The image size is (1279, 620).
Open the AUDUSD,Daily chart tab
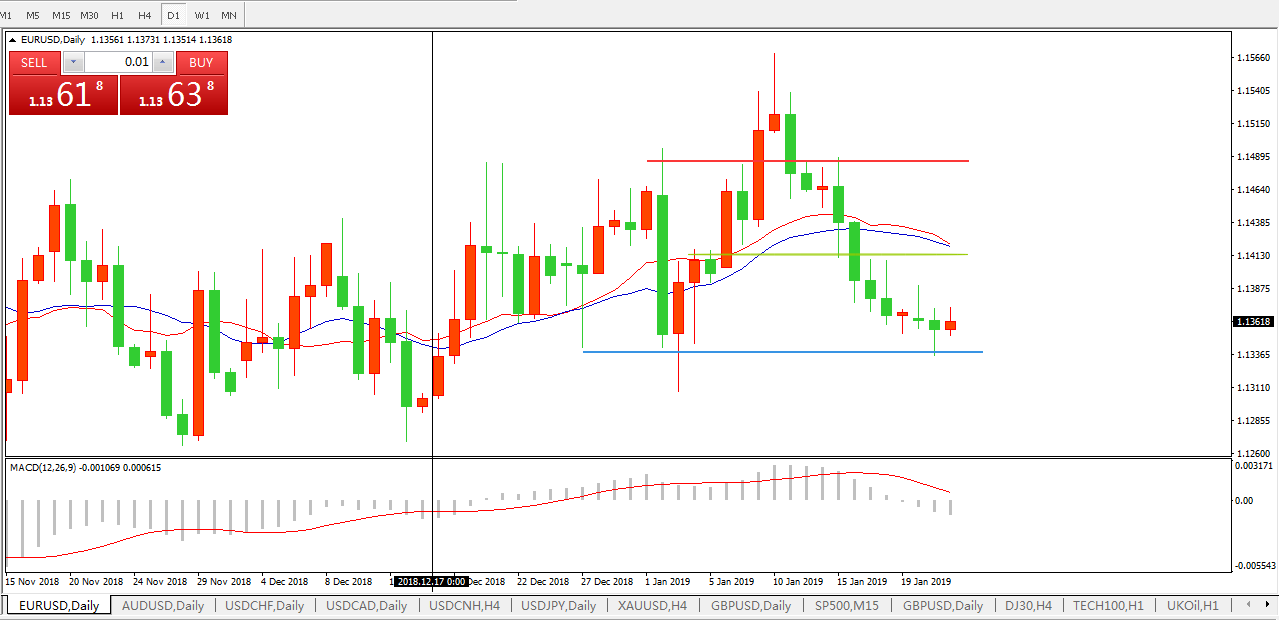click(162, 606)
